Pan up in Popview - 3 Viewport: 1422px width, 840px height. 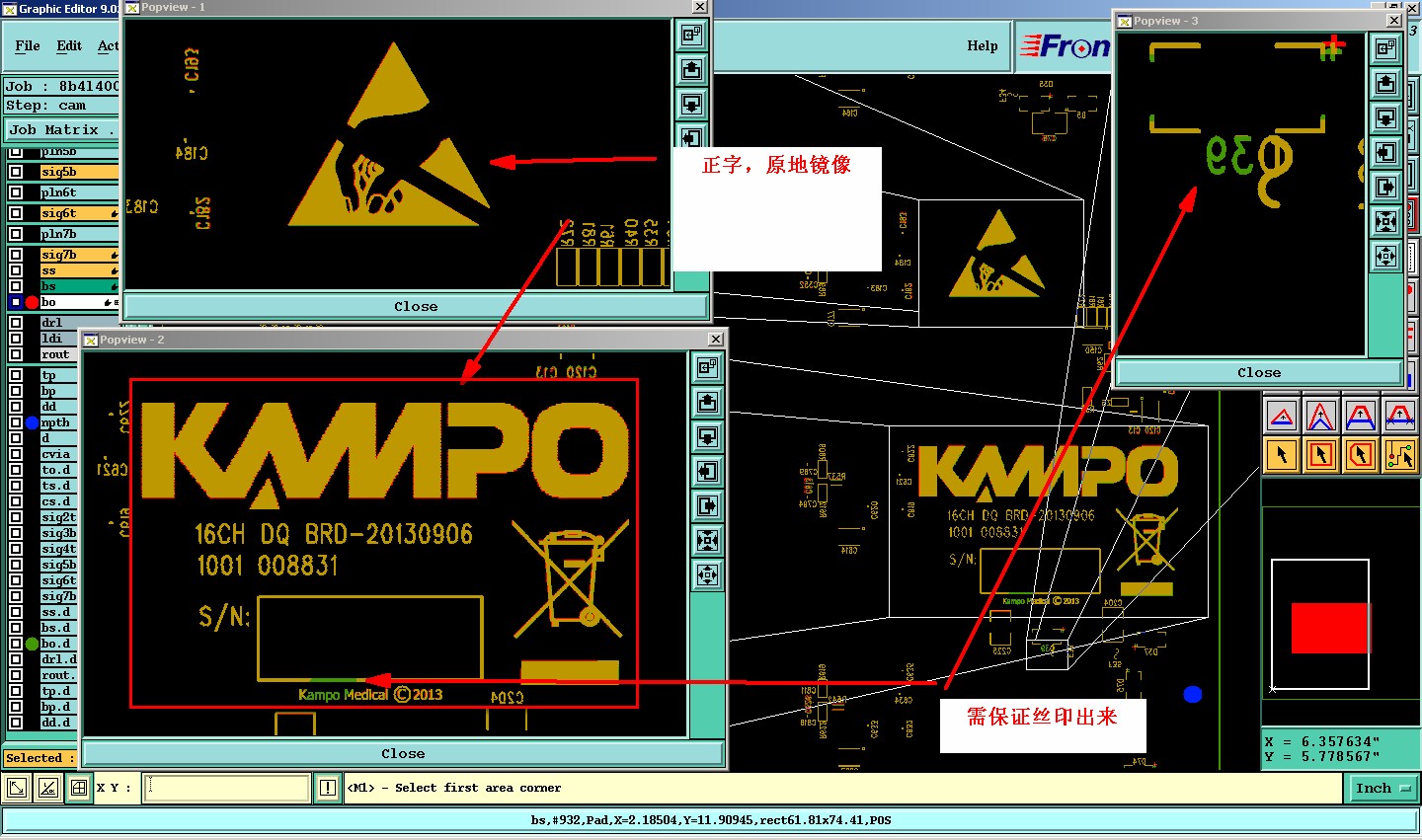tap(1386, 83)
